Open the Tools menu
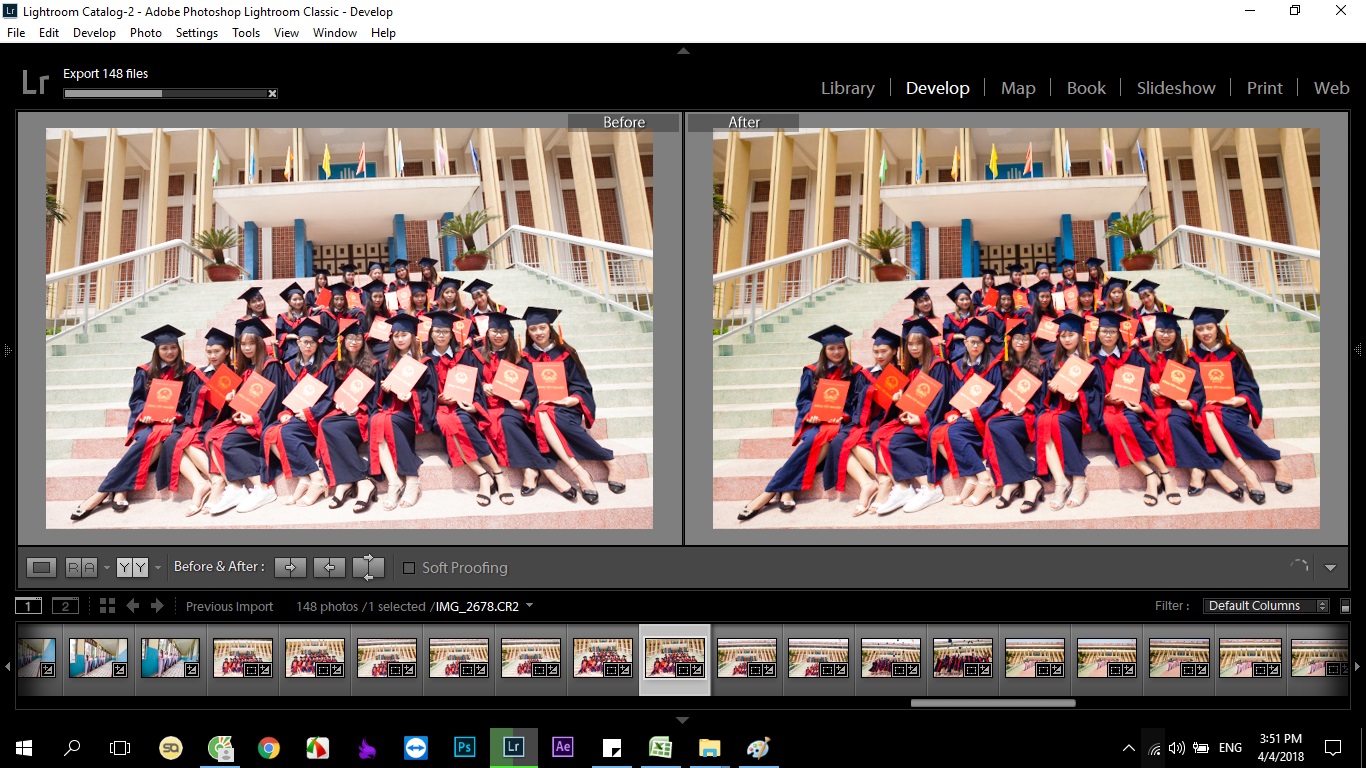The image size is (1366, 768). coord(246,33)
